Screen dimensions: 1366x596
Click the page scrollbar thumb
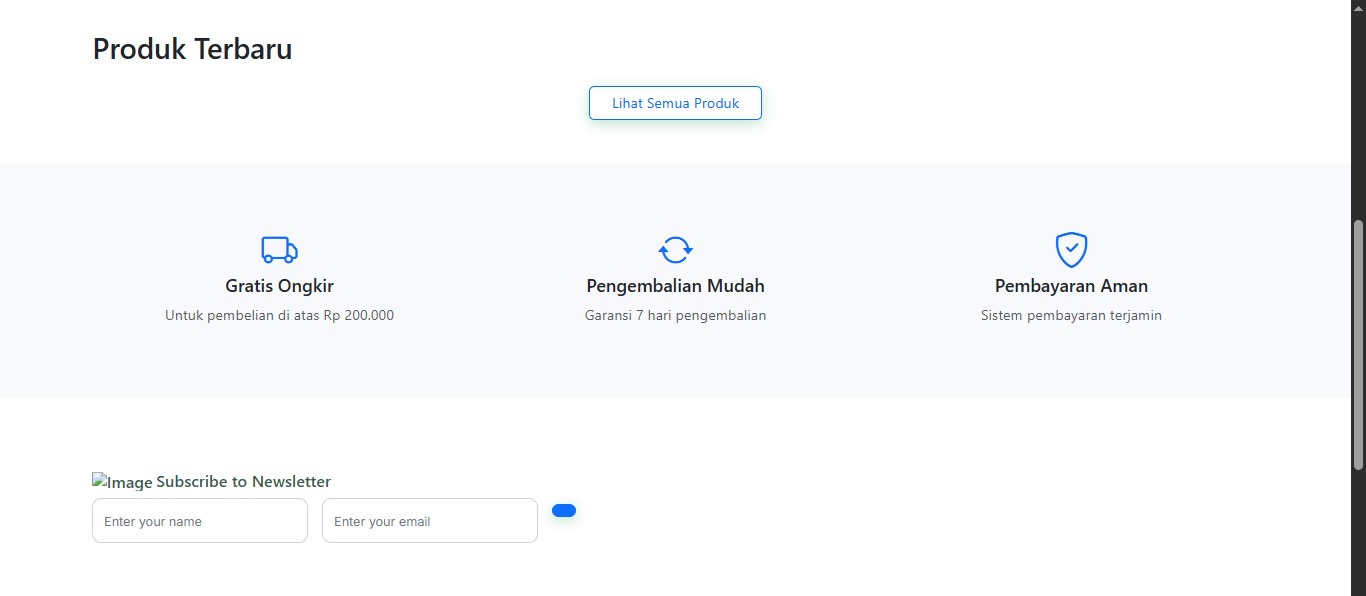(x=1358, y=344)
